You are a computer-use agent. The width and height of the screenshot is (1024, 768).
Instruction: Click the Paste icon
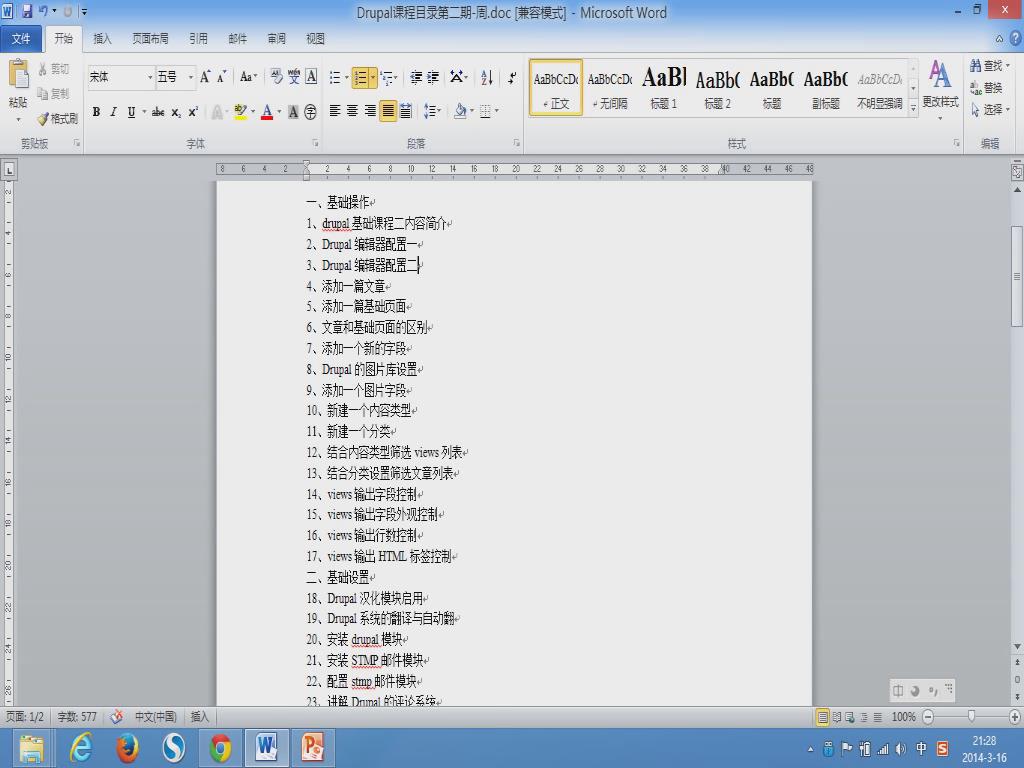18,75
